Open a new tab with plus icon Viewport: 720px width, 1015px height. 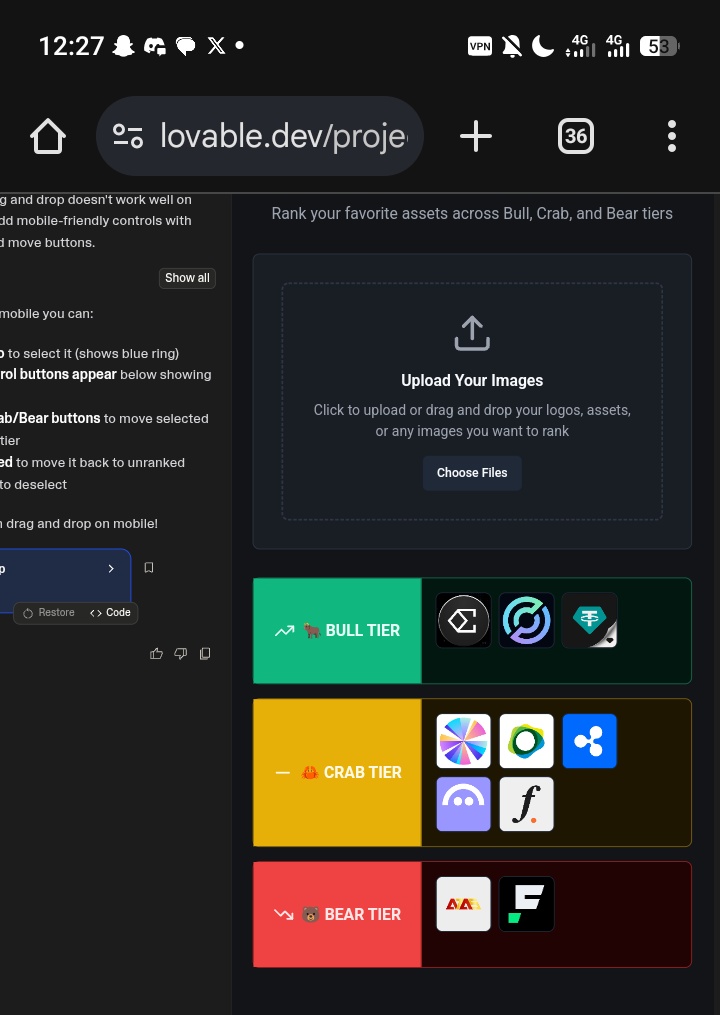[476, 137]
